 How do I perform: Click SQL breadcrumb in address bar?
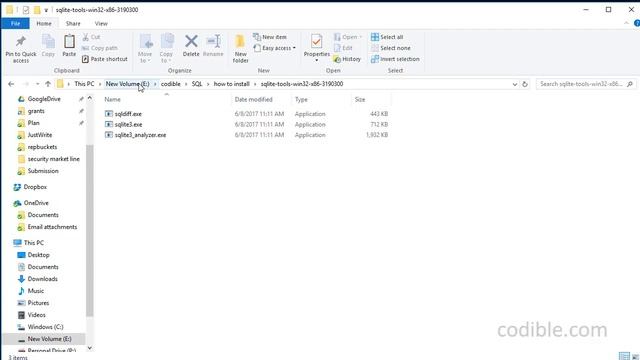[x=197, y=84]
